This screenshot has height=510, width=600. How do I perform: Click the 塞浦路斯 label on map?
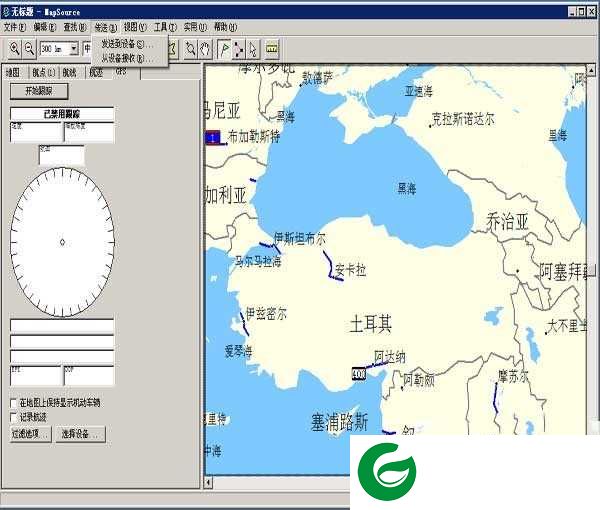tap(340, 422)
